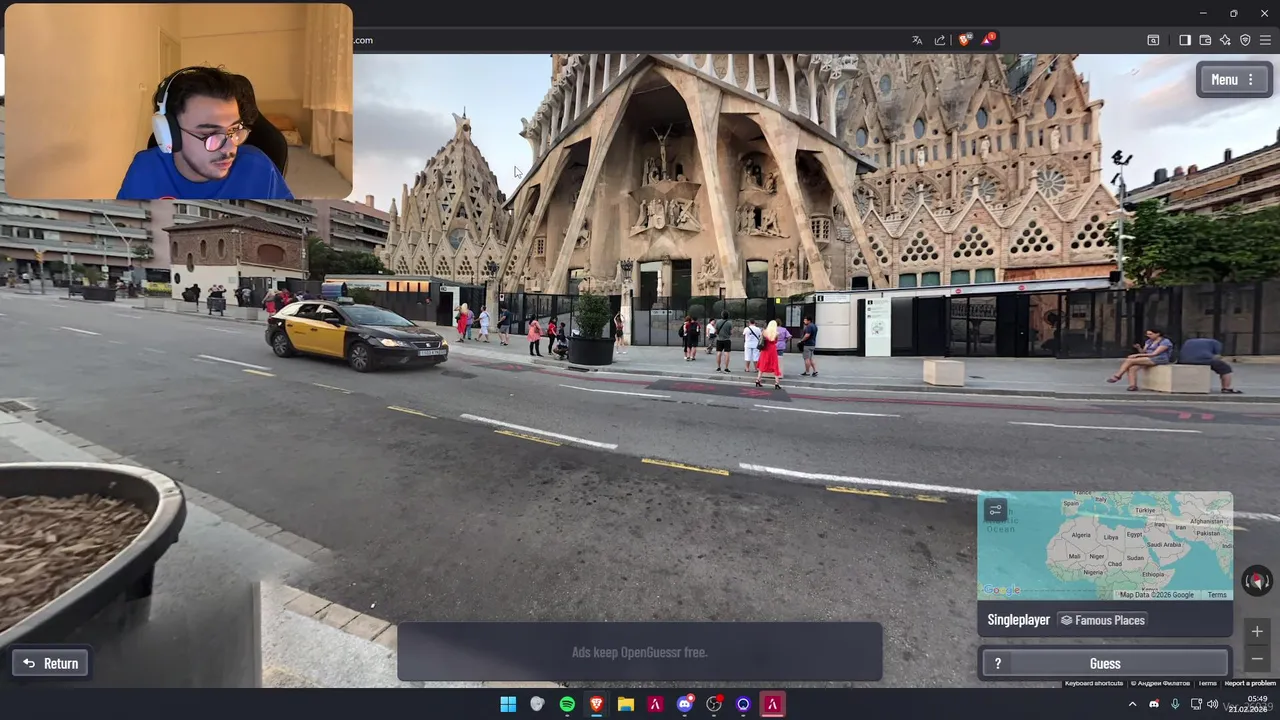The image size is (1280, 720).
Task: Open the Report a problem link
Action: coord(1250,683)
